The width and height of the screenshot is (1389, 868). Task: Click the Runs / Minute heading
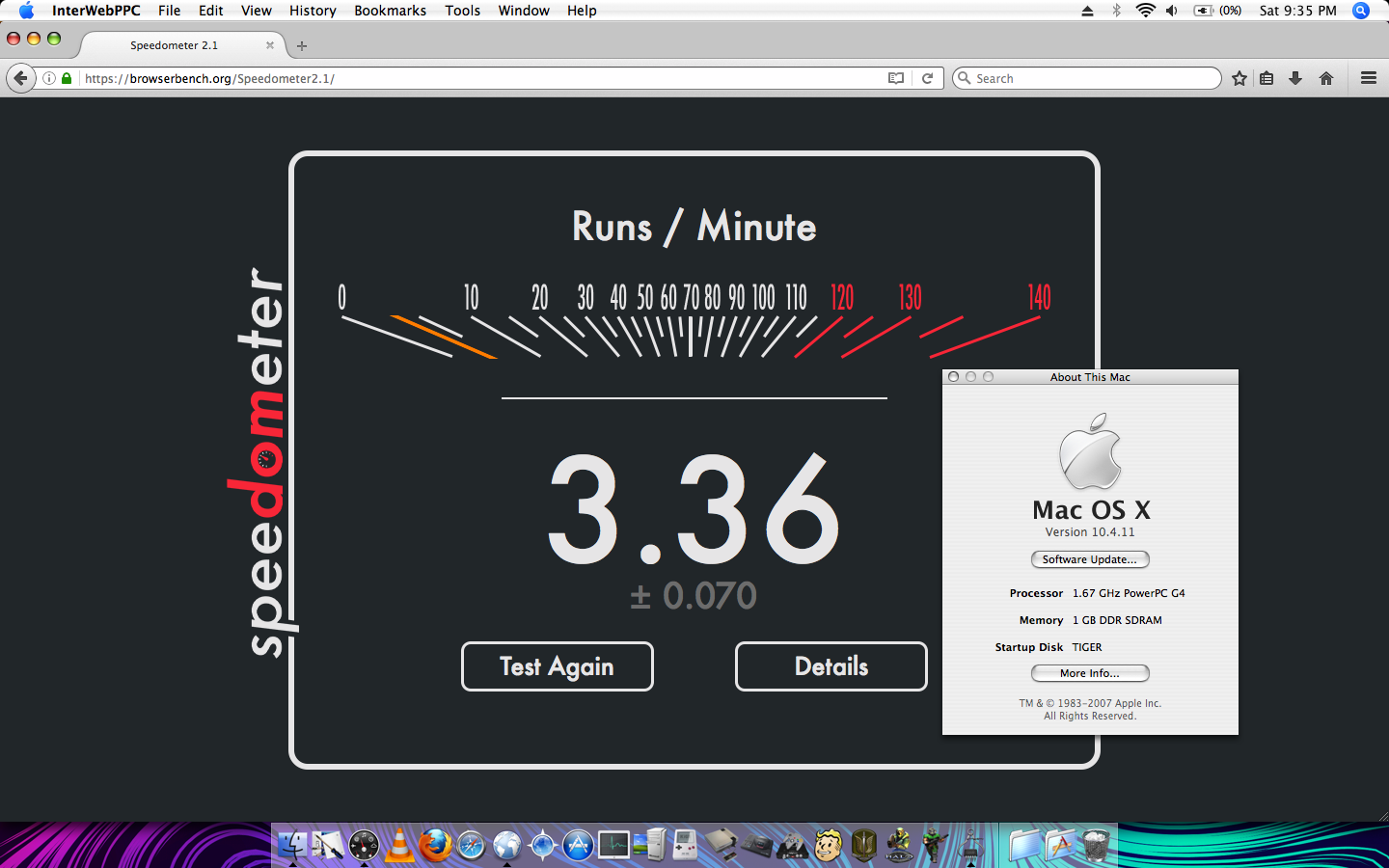click(x=694, y=227)
